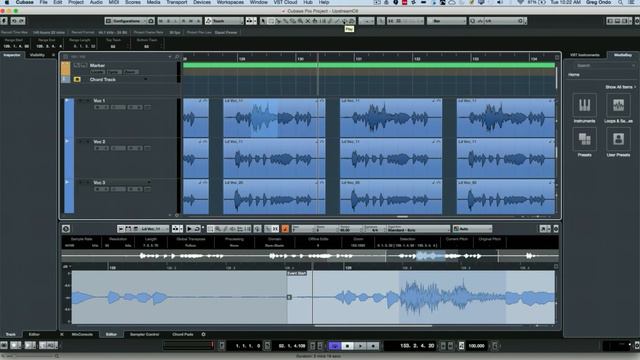
Task: Open the Transport menu
Action: tap(176, 2)
